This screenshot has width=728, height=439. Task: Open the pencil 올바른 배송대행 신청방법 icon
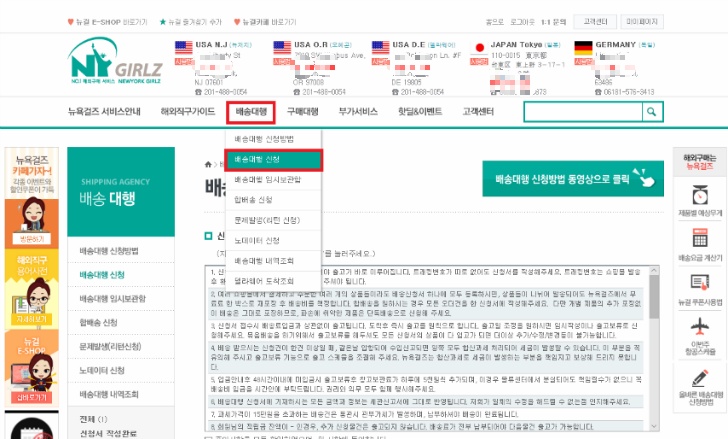700,378
